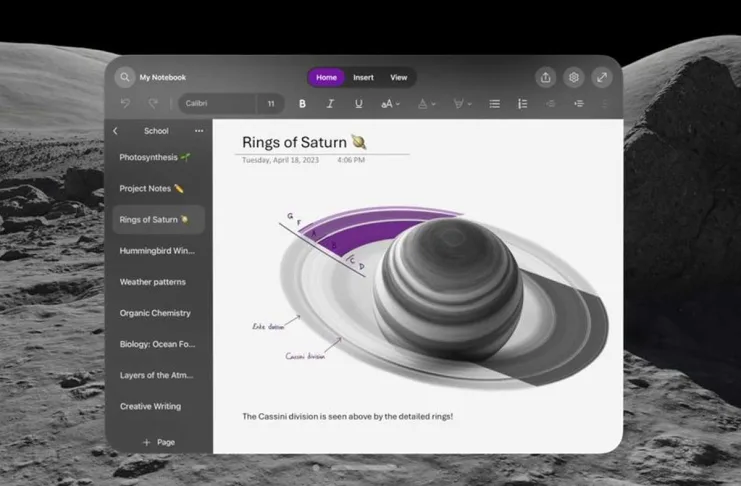Image resolution: width=741 pixels, height=486 pixels.
Task: Click the 4:06 PM timestamp
Action: (351, 160)
